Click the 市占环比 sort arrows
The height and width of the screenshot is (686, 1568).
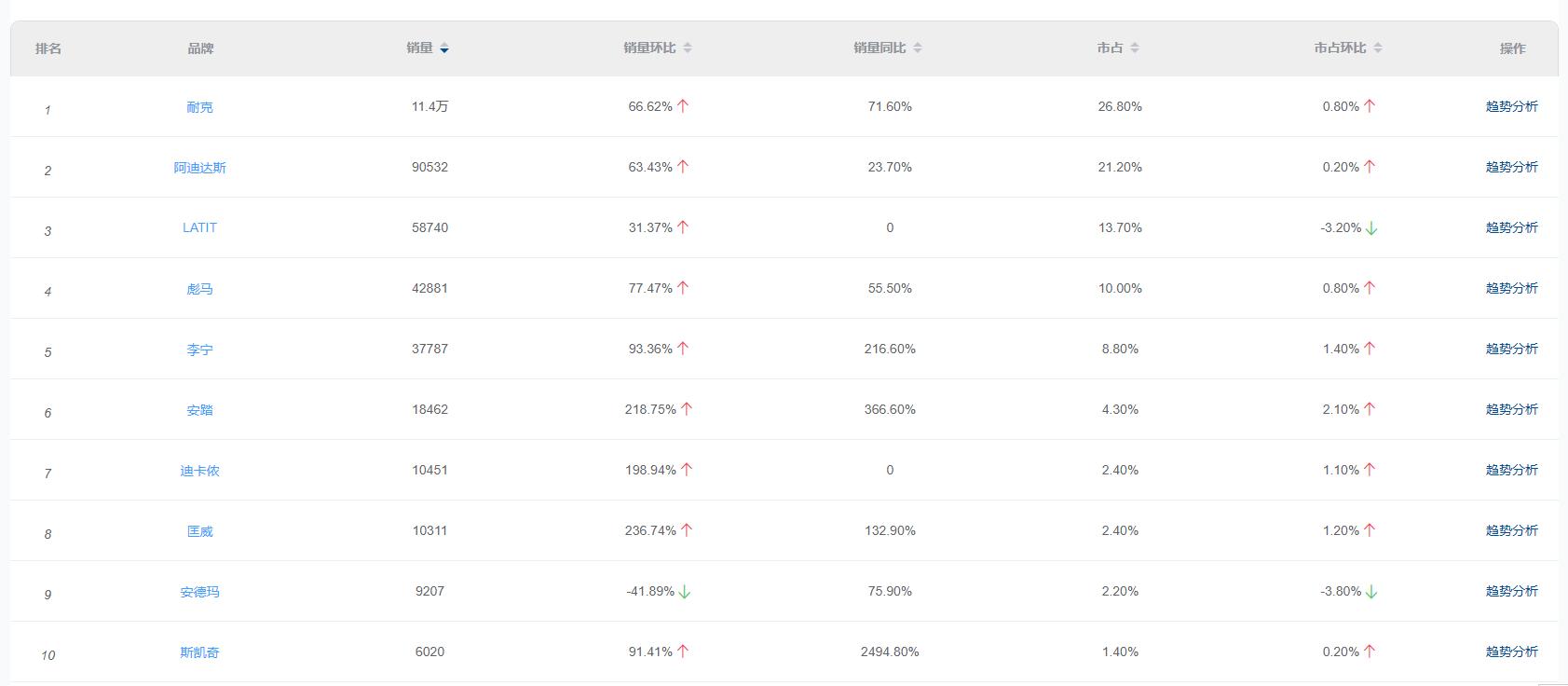(1378, 48)
